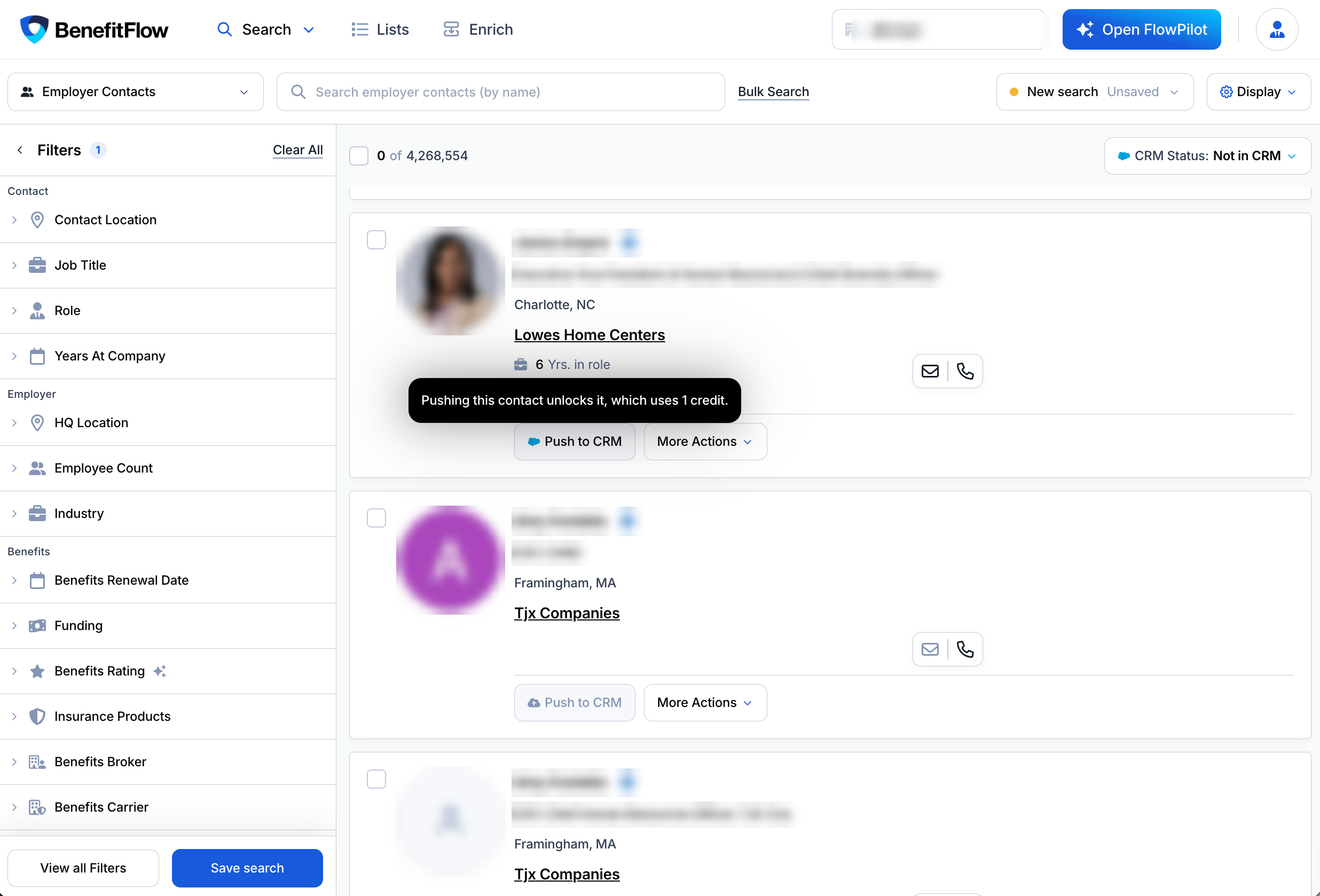The height and width of the screenshot is (896, 1320).
Task: Click the Benefits Broker building icon
Action: point(37,762)
